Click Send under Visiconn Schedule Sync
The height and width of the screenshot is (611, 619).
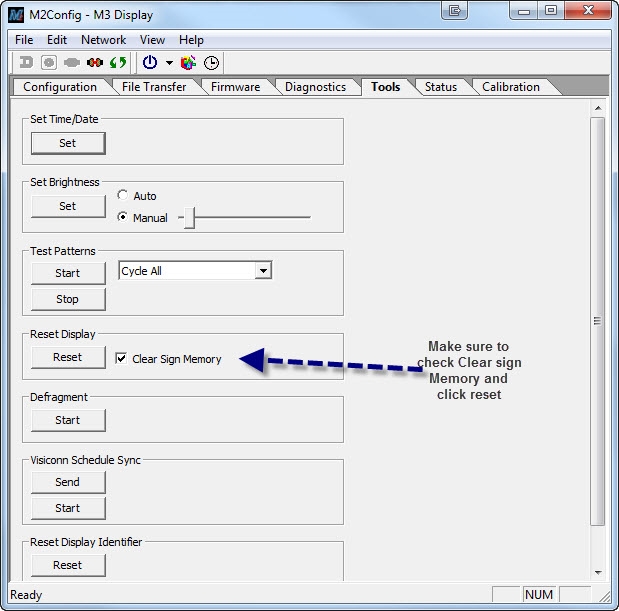click(67, 482)
